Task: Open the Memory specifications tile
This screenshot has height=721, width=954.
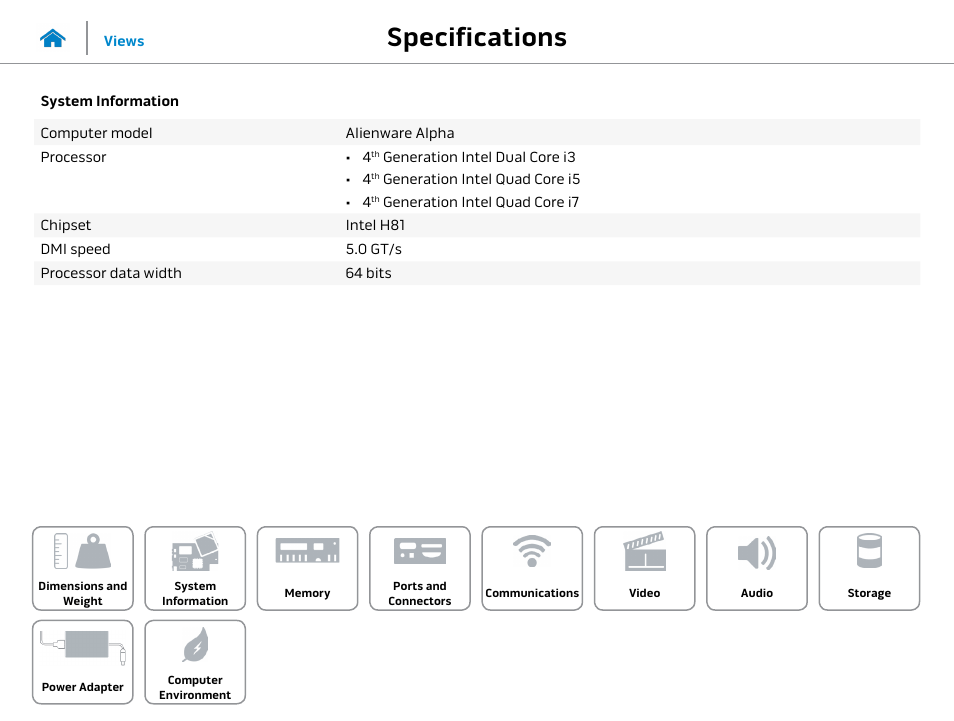Action: 307,568
